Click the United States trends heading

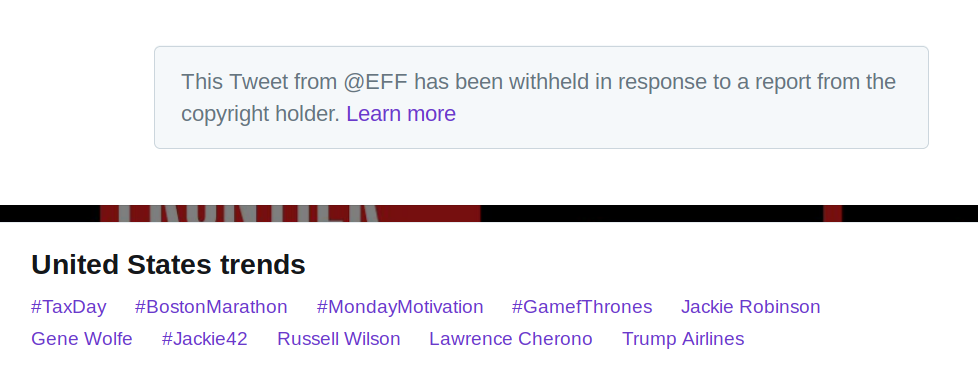coord(168,264)
